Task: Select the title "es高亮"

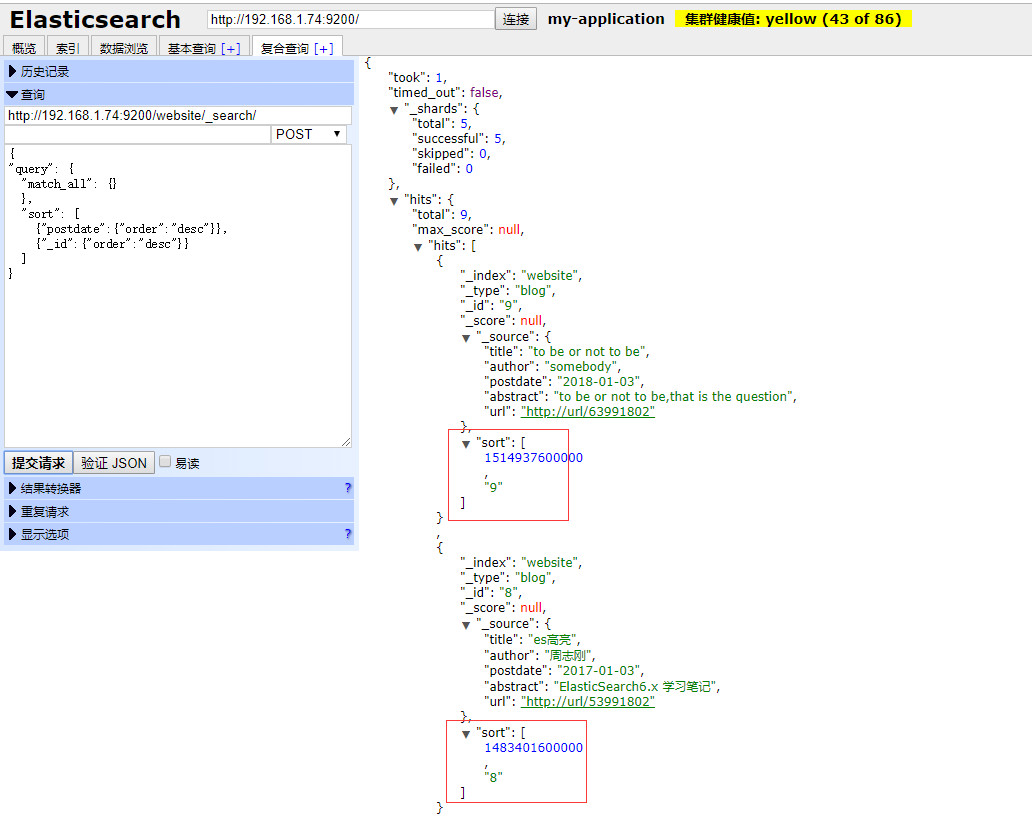Action: [x=553, y=639]
